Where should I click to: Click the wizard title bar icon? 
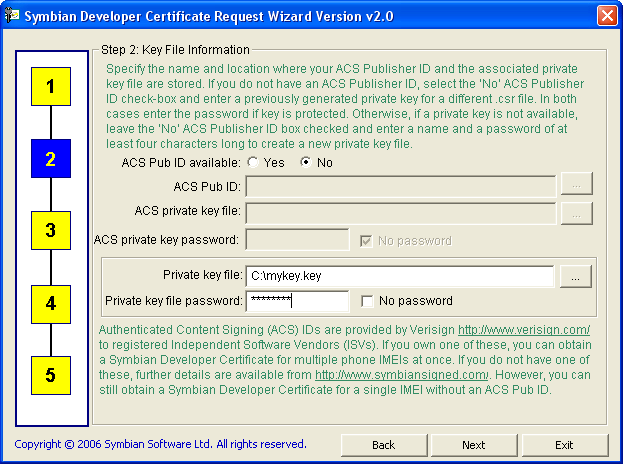[x=12, y=15]
